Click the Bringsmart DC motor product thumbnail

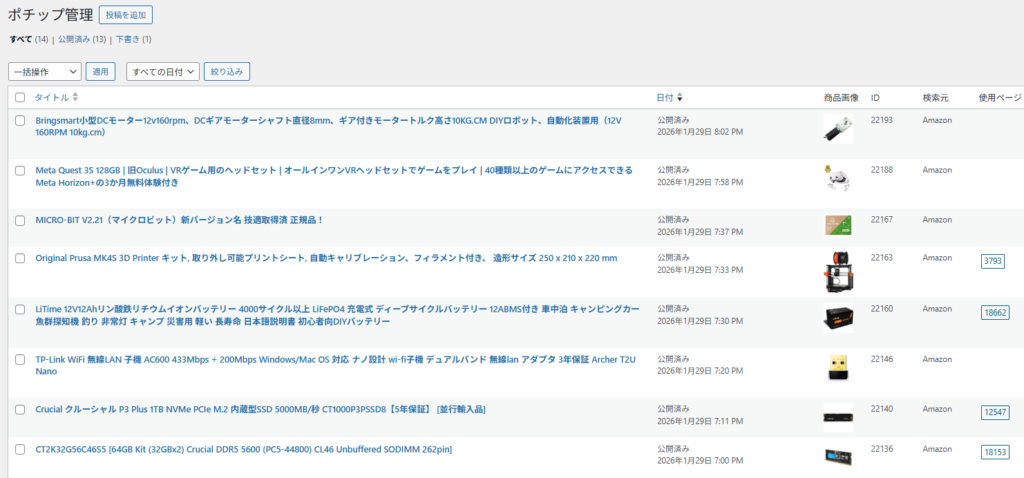click(837, 129)
